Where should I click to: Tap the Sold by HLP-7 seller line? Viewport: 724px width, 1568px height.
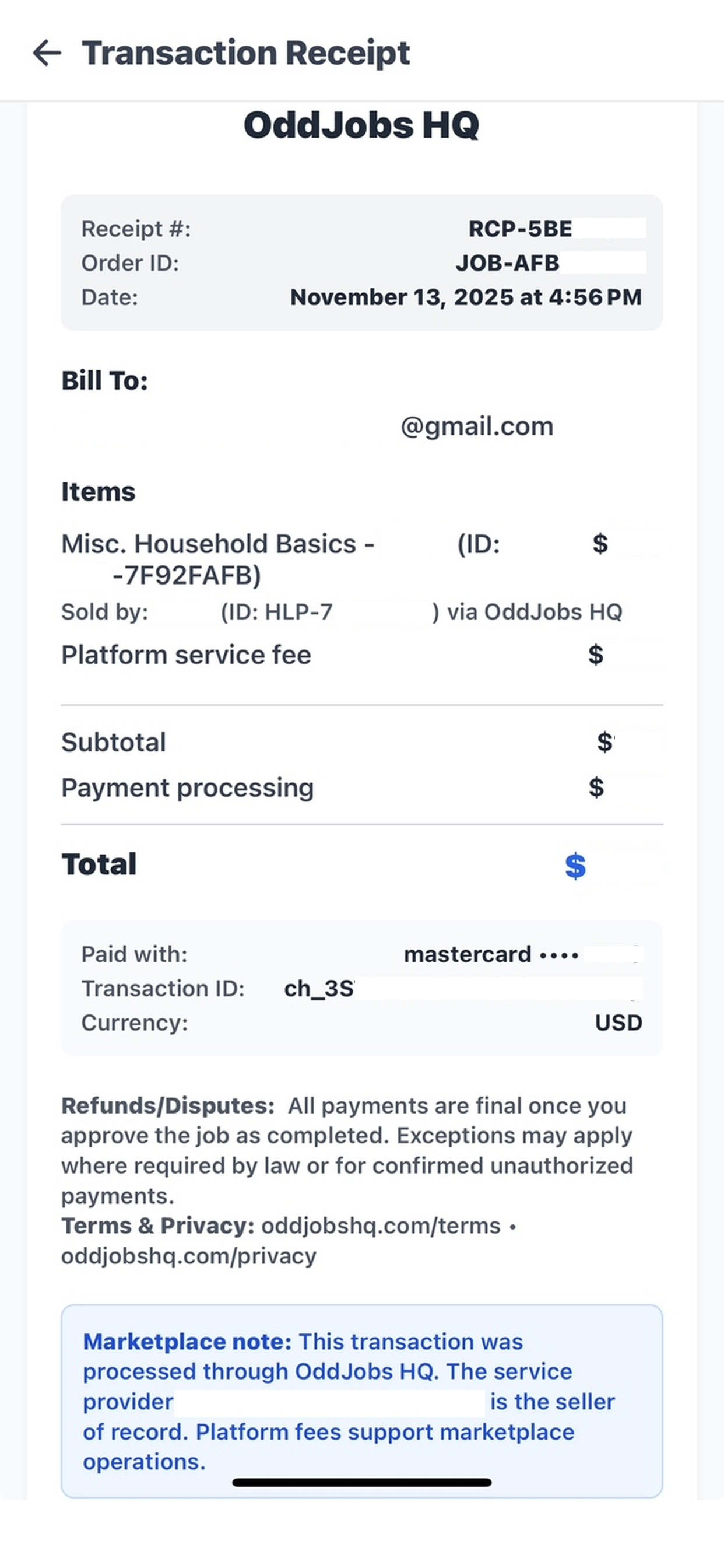point(342,612)
